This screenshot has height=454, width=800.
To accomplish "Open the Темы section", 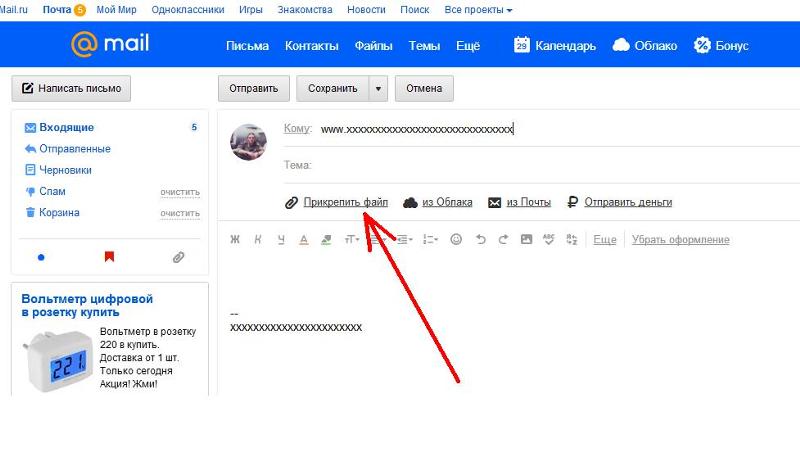I will pyautogui.click(x=424, y=46).
